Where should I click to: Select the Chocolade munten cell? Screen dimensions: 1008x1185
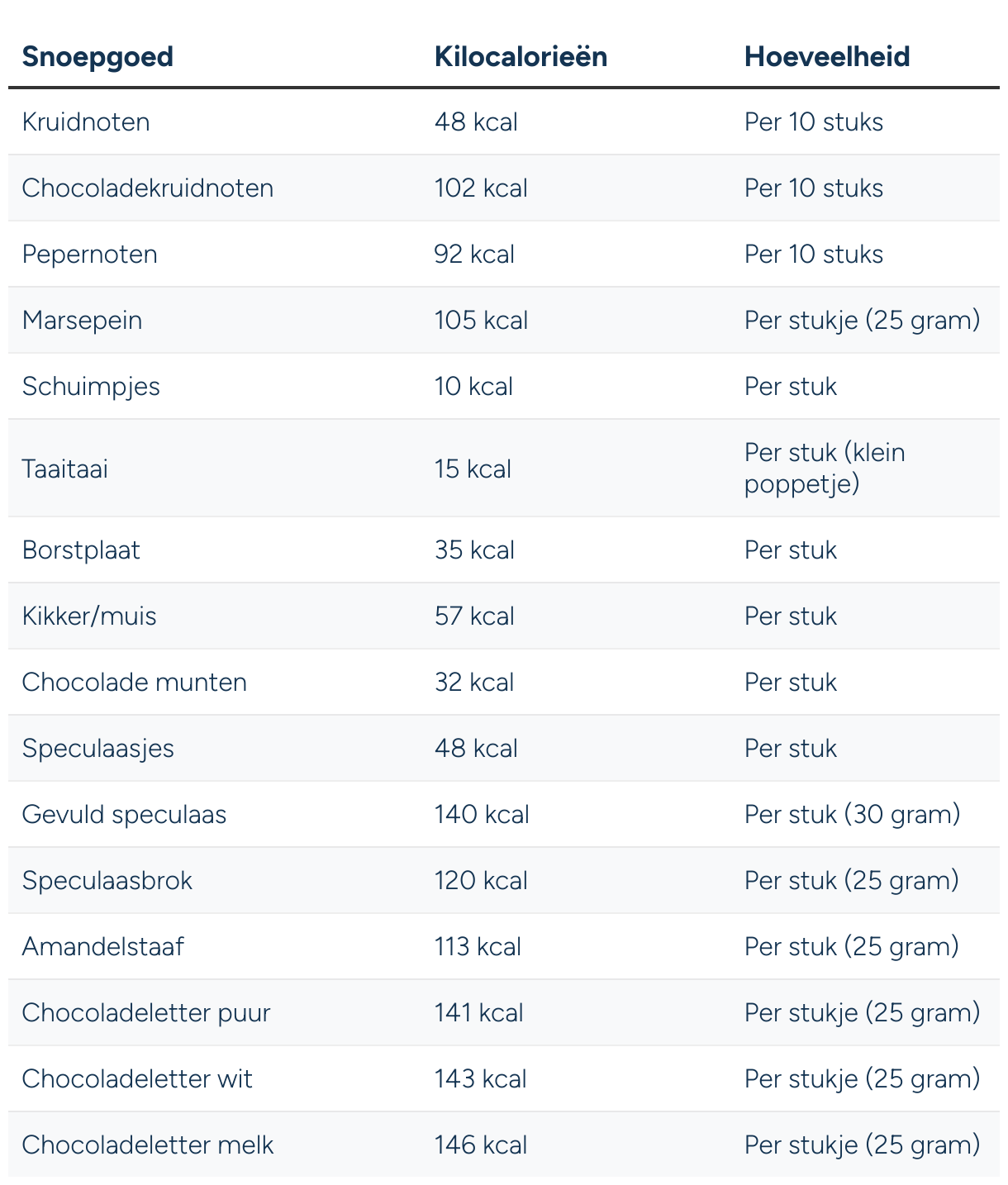(x=135, y=683)
